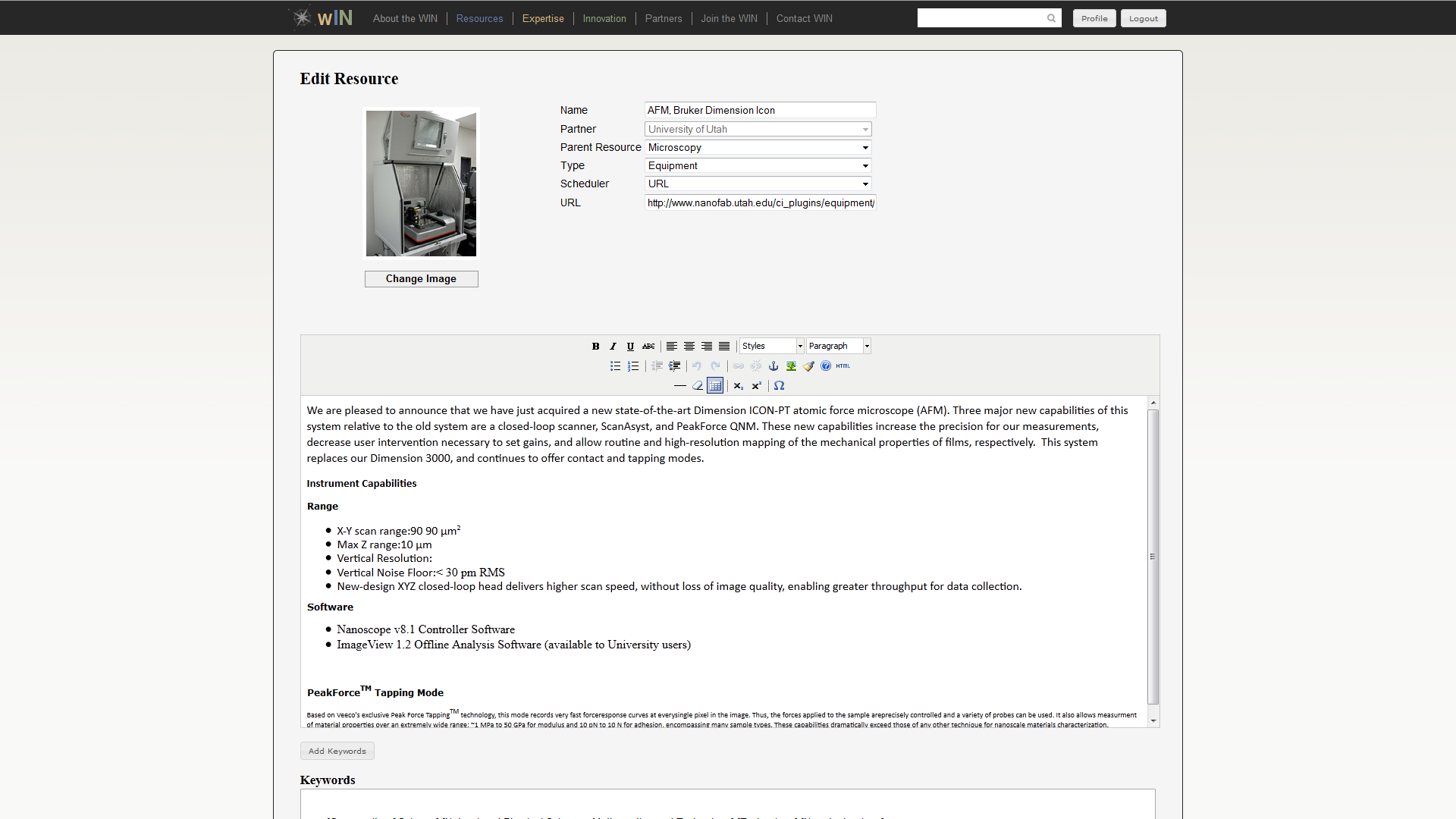
Task: Click the redo arrow
Action: coord(715,366)
